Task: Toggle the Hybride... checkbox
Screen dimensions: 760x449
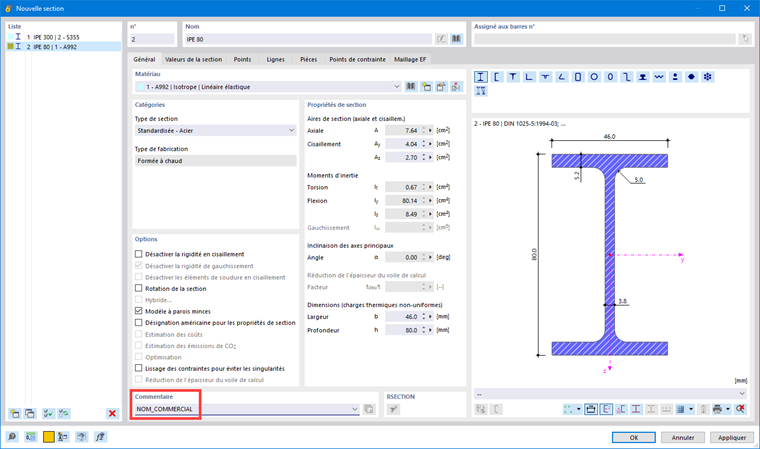Action: [139, 300]
